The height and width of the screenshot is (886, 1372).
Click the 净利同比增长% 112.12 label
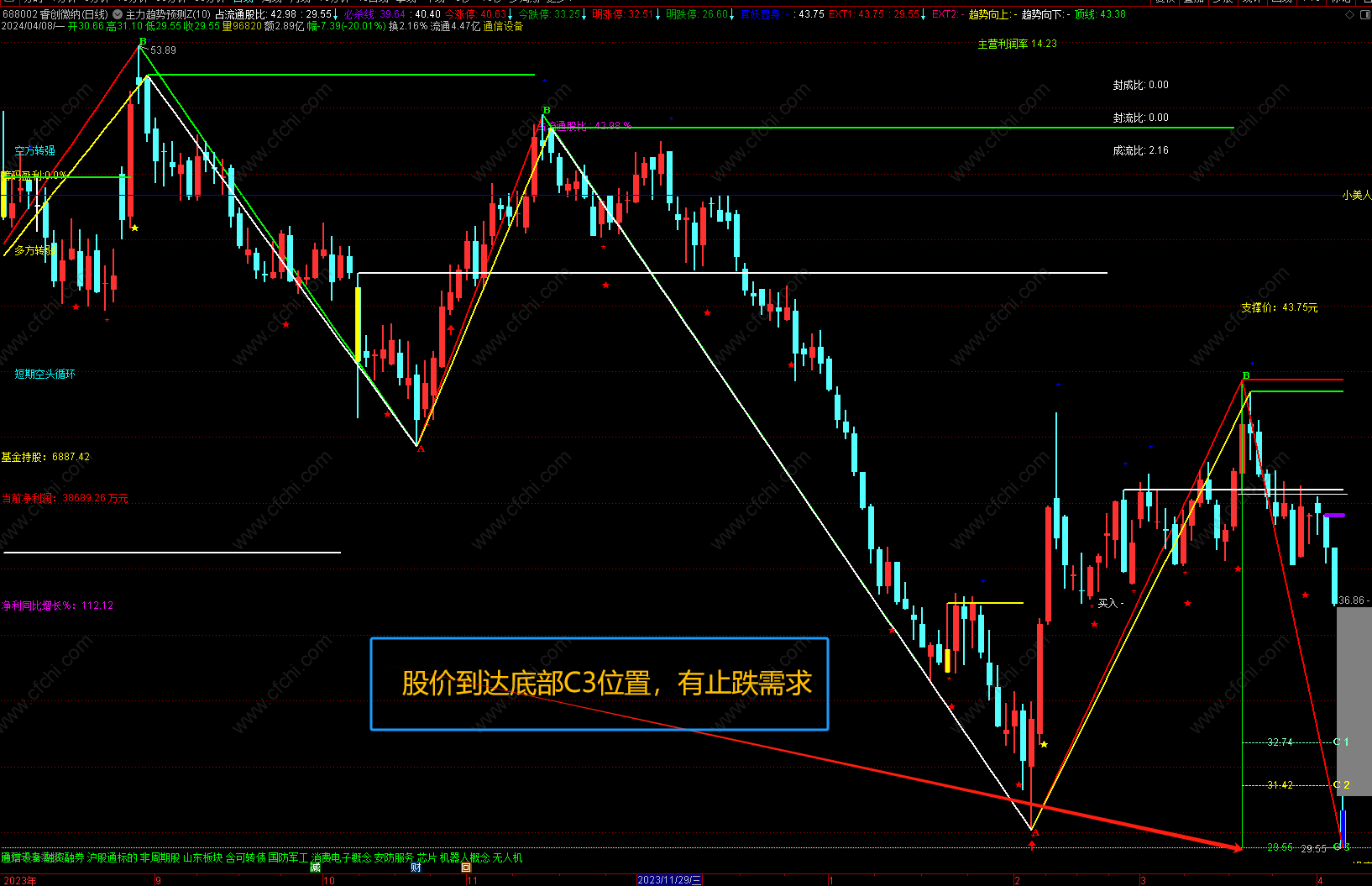click(x=57, y=606)
